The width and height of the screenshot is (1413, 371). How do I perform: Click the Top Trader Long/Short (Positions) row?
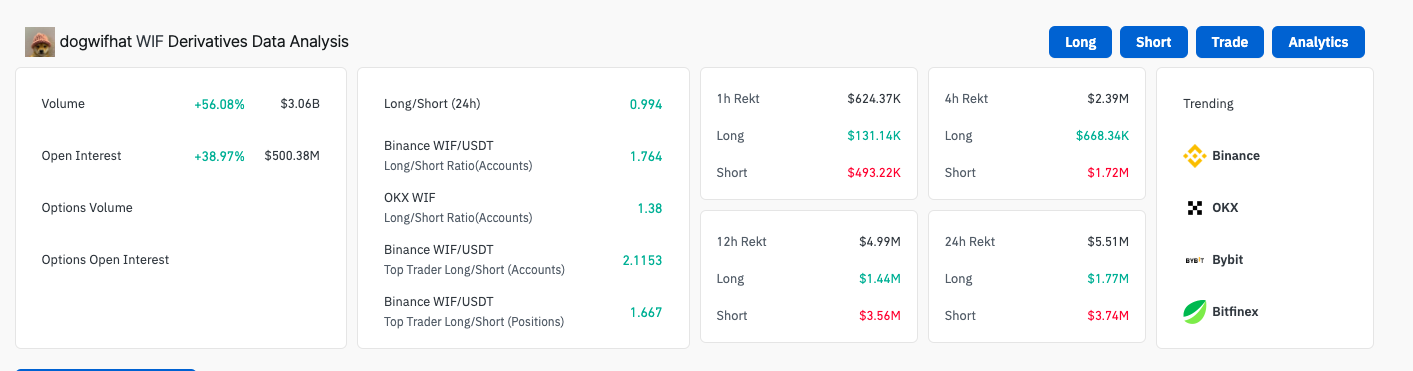click(x=523, y=312)
